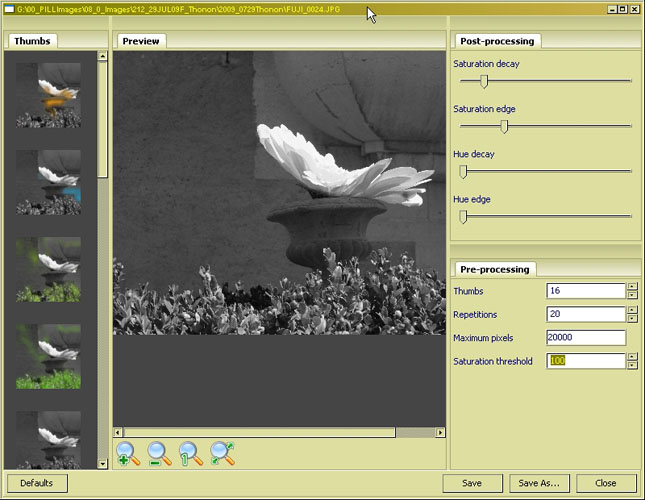Select the orange-tinted flower thumbnail

48,95
